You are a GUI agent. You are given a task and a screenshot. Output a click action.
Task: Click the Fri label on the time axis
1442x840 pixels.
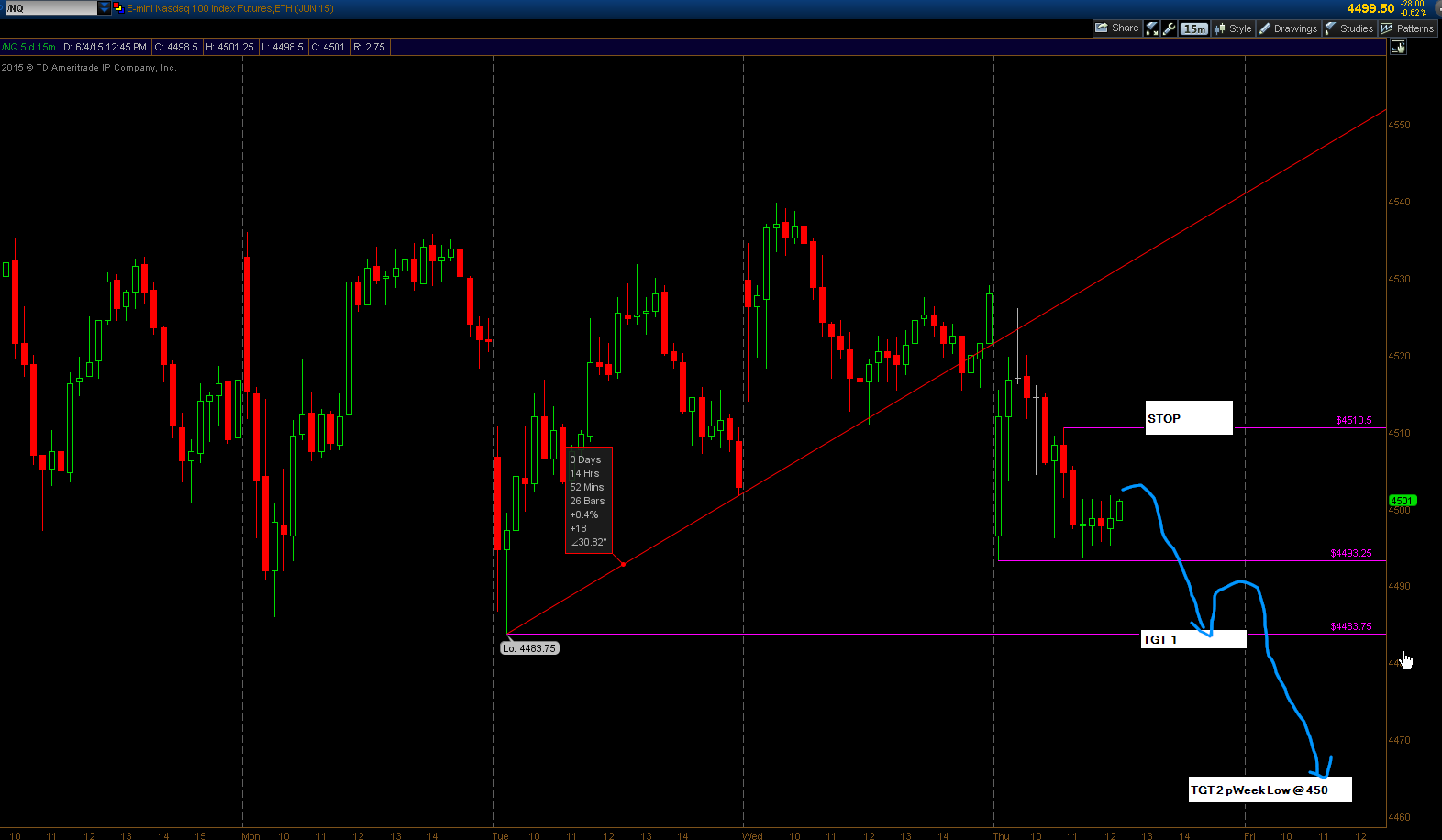[x=1249, y=835]
